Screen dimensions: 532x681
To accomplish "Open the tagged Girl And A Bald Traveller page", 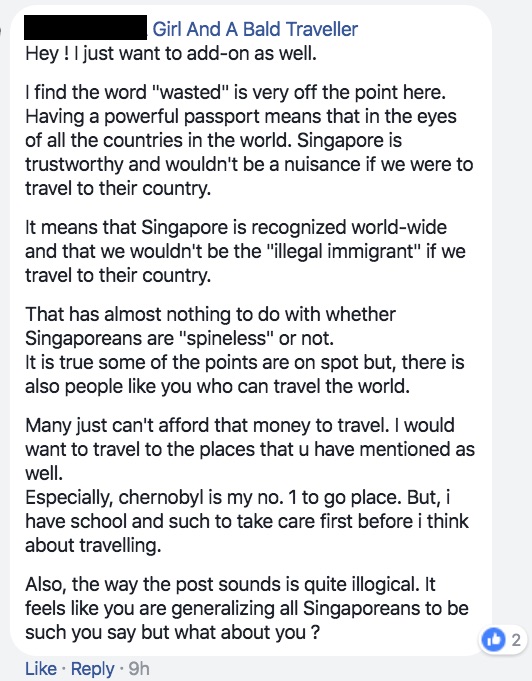I will pyautogui.click(x=255, y=29).
